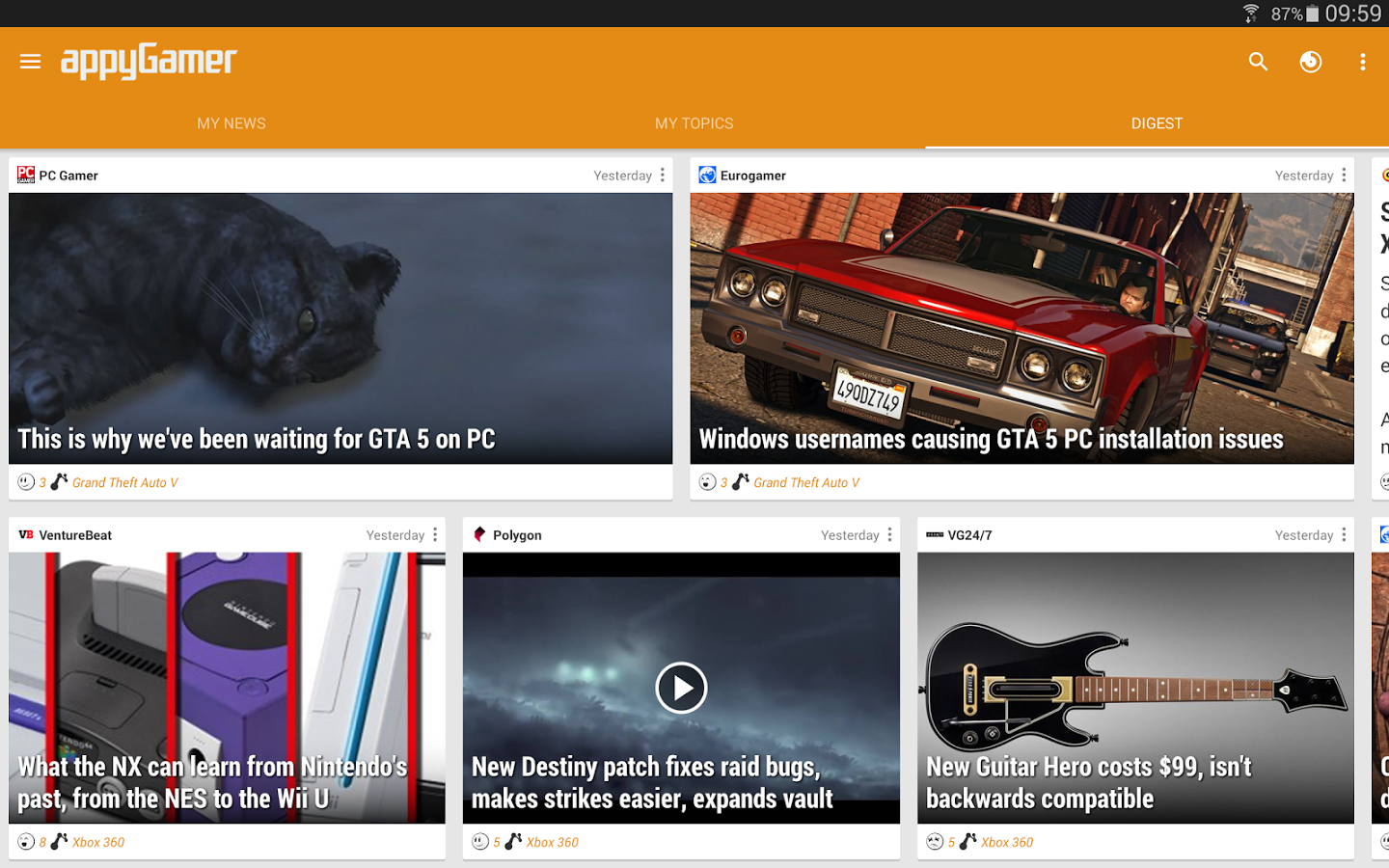This screenshot has height=868, width=1389.
Task: Play the Destiny patch video
Action: tap(681, 688)
